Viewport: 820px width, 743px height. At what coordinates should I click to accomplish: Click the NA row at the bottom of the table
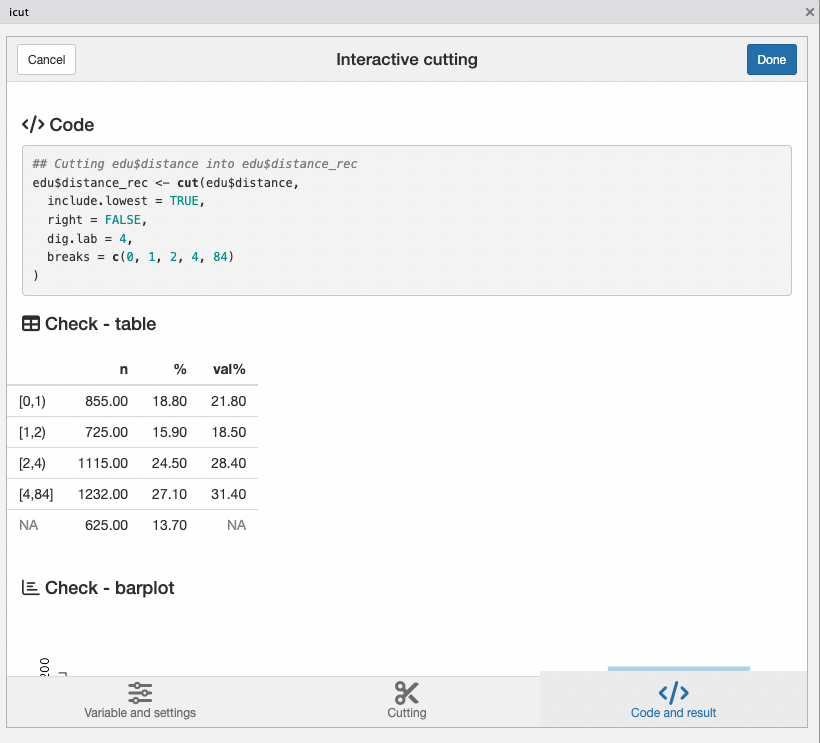tap(130, 525)
